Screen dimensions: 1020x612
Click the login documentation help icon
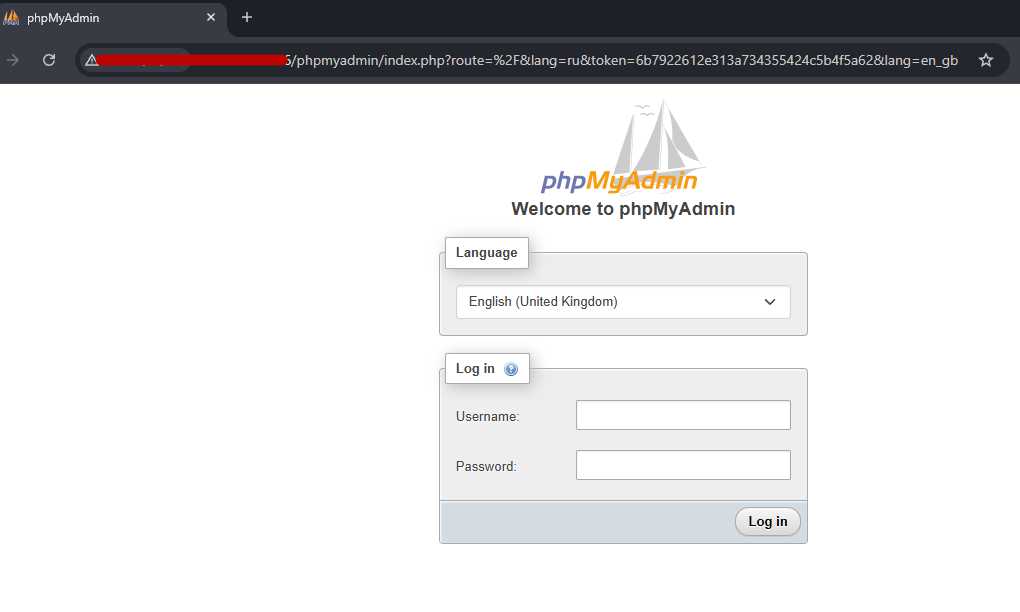(x=511, y=369)
